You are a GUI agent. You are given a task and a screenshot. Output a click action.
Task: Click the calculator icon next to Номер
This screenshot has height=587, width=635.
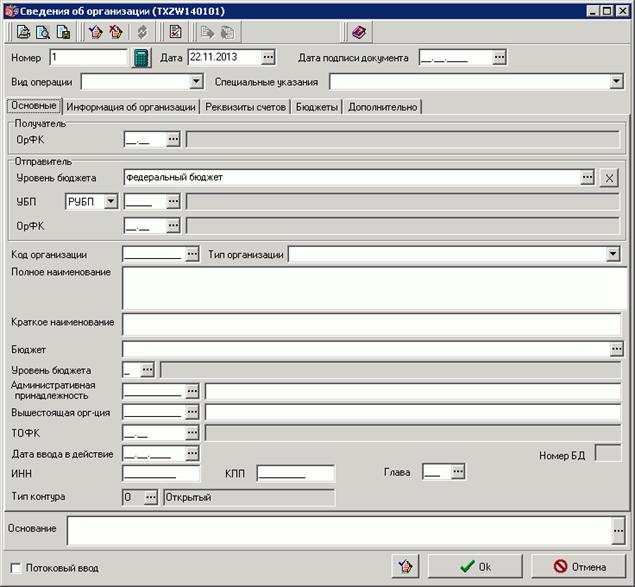tap(141, 58)
